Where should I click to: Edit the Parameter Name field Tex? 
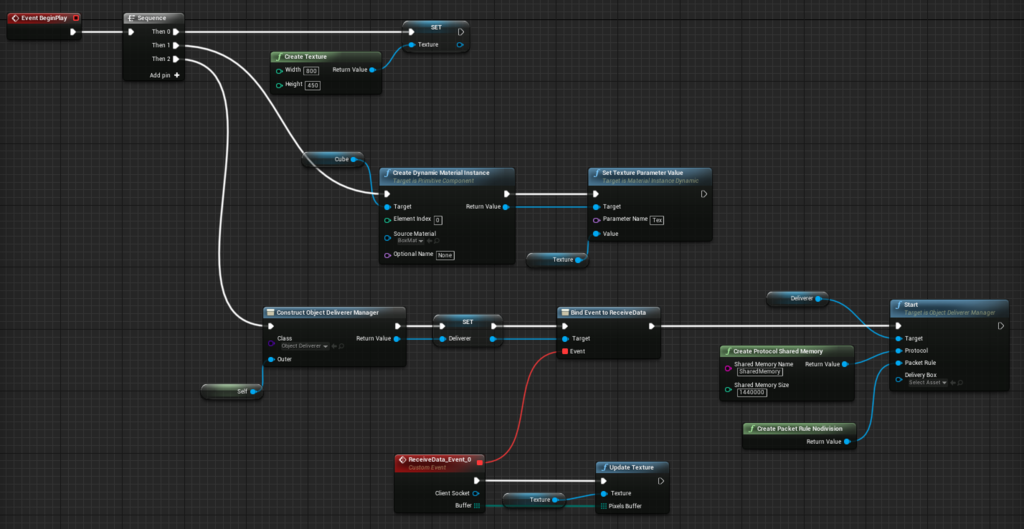pos(658,220)
